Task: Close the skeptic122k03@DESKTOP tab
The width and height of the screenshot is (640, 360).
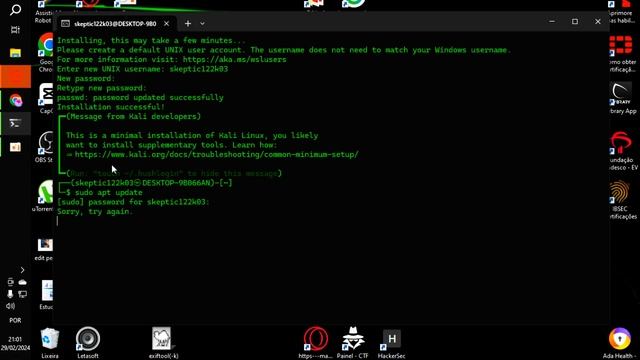Action: 167,24
